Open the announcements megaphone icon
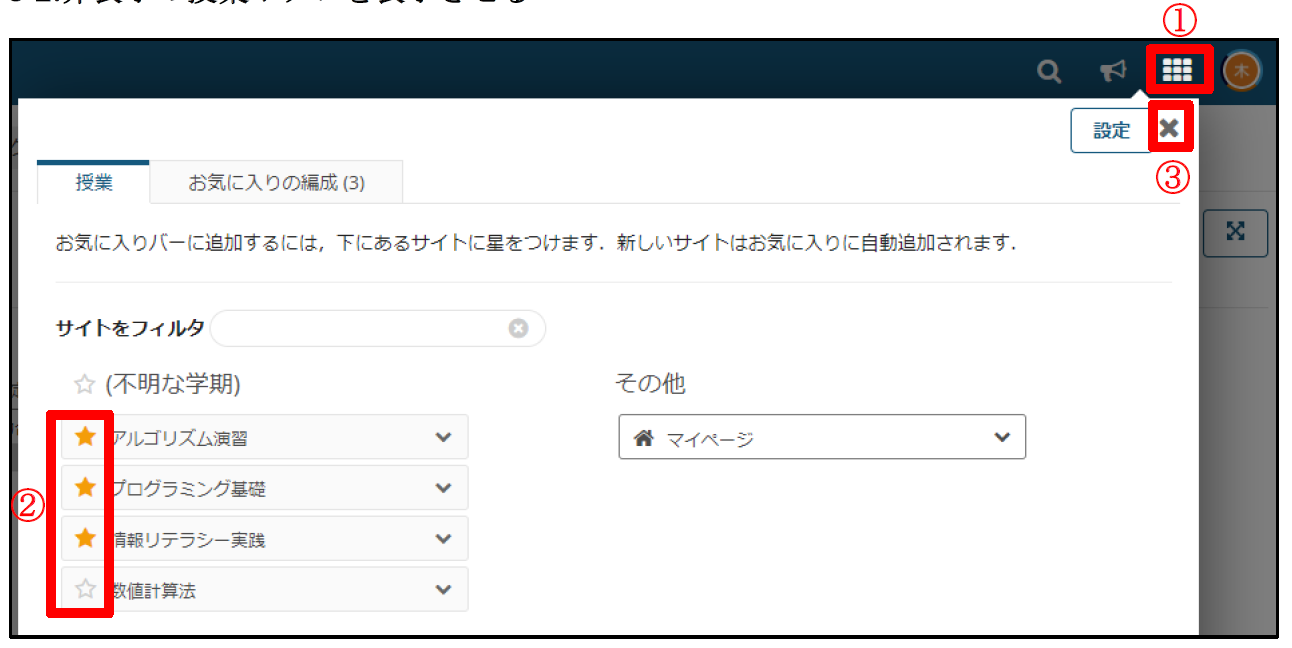This screenshot has height=648, width=1292. 1112,71
